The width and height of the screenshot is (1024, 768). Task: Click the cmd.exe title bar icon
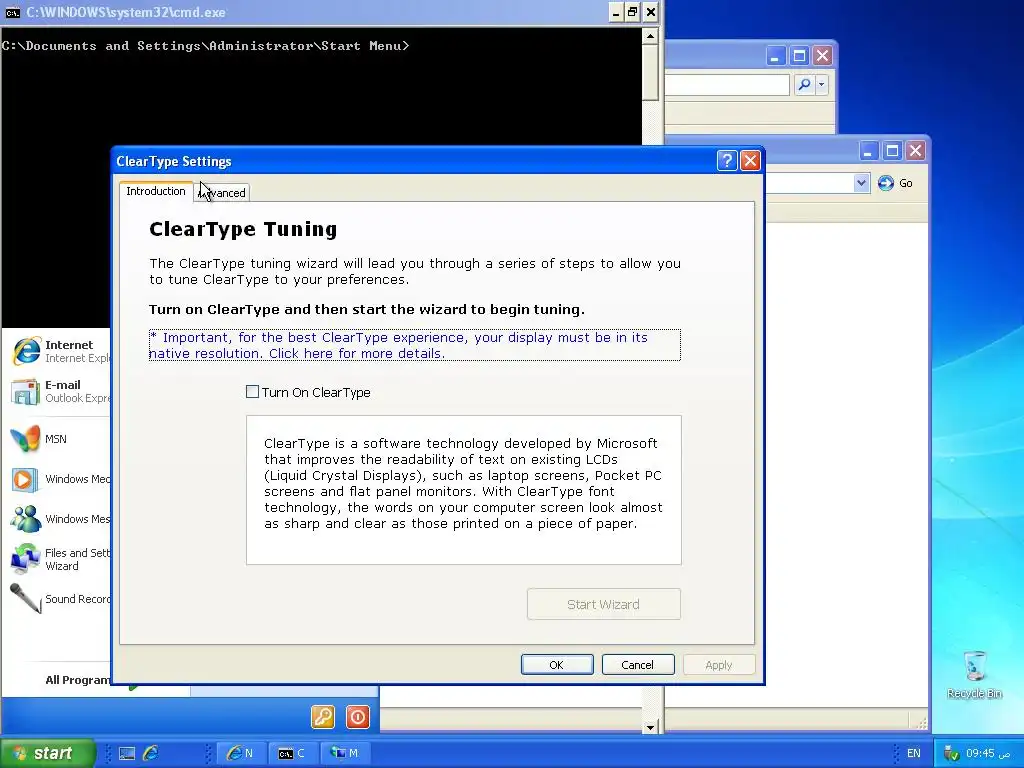[12, 12]
